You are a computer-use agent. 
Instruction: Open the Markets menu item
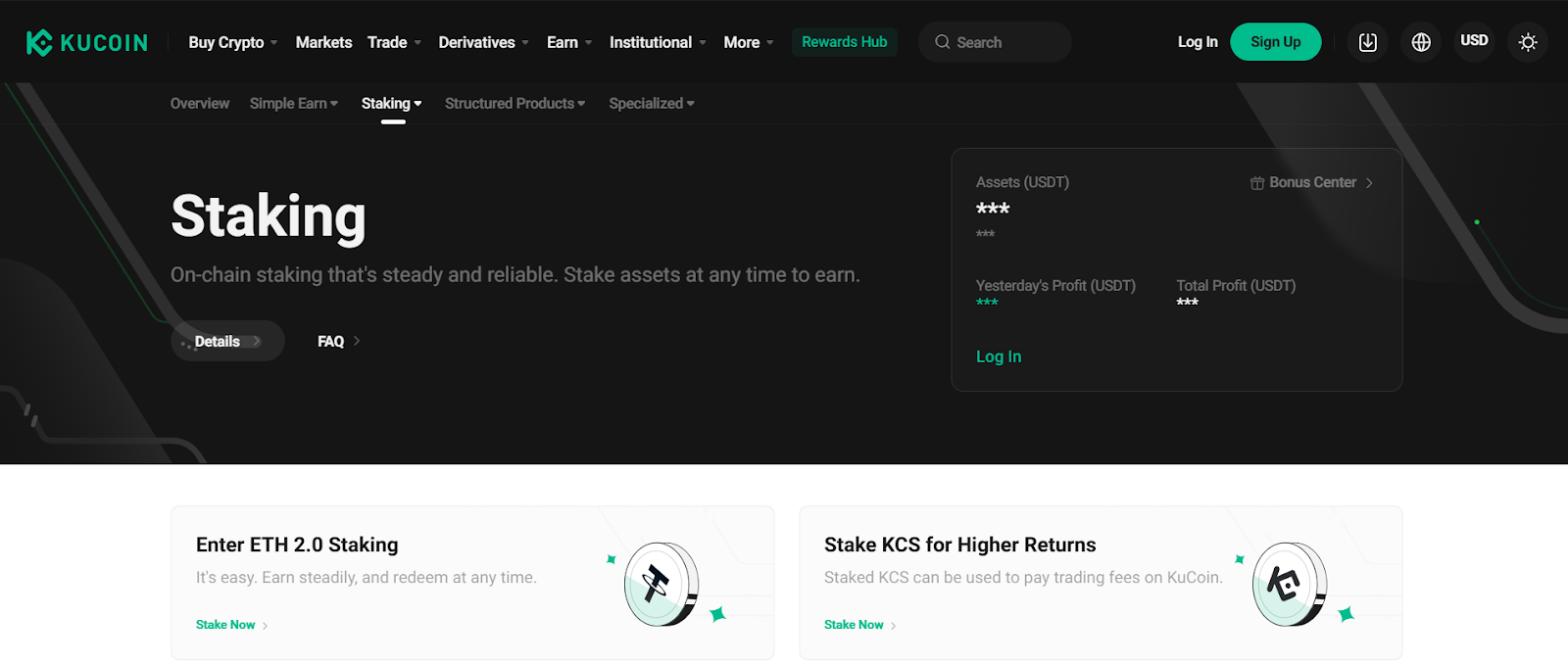[x=323, y=42]
